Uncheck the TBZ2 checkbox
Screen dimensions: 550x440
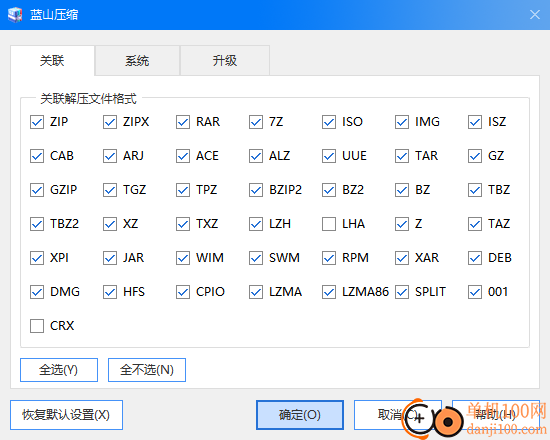pos(37,224)
